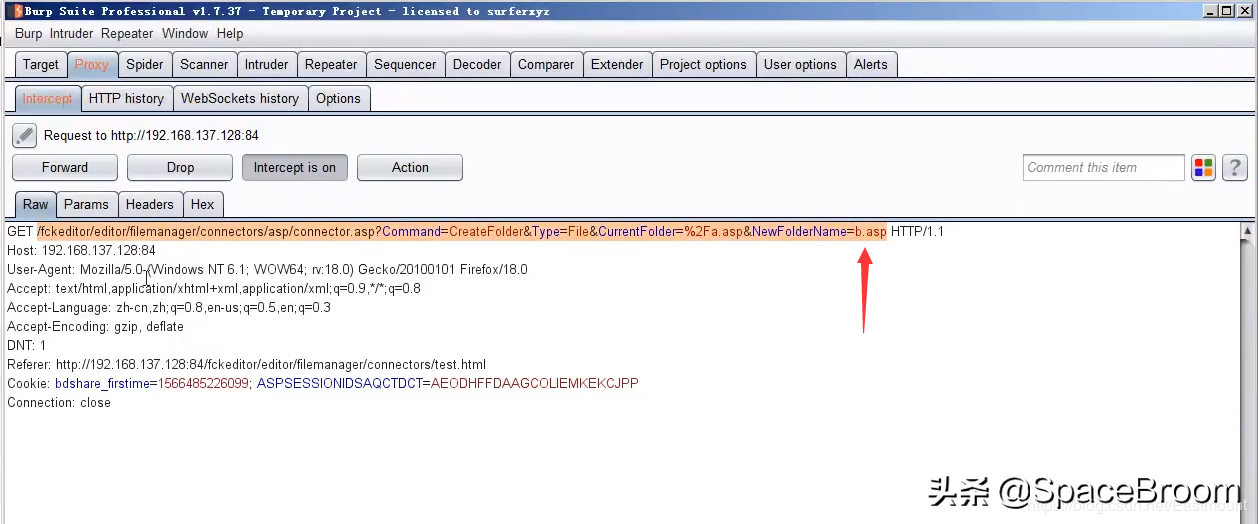Open the highlight color picker icon
The image size is (1258, 524).
pyautogui.click(x=1203, y=168)
